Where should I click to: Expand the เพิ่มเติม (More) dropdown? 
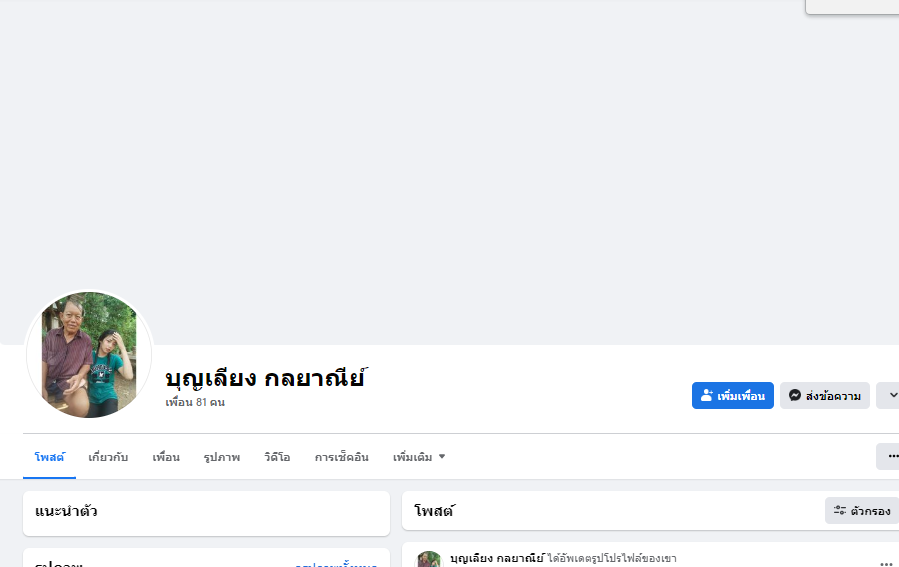419,457
